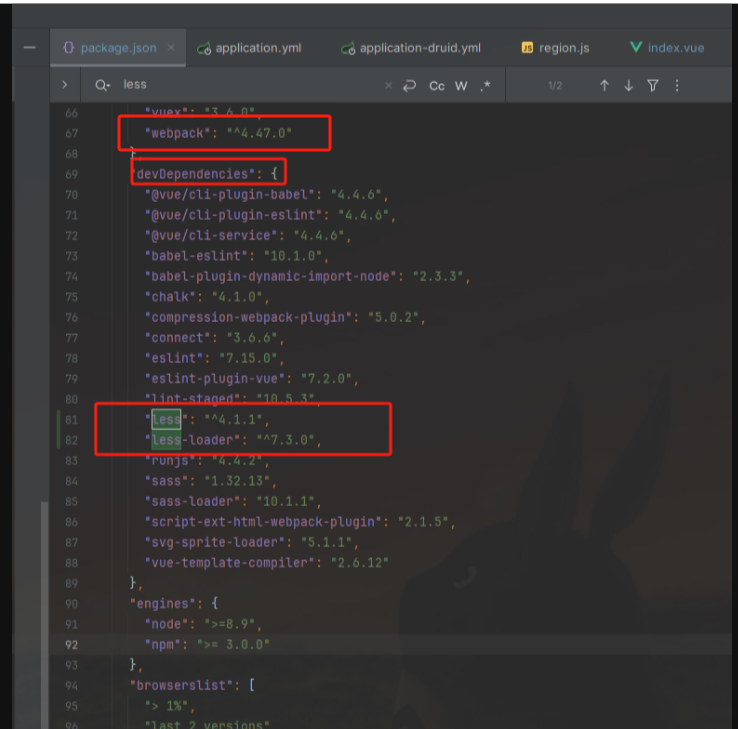Viewport: 738px width, 729px height.
Task: Click "babel-plugin-dynamic-import-node" entry
Action: (271, 277)
